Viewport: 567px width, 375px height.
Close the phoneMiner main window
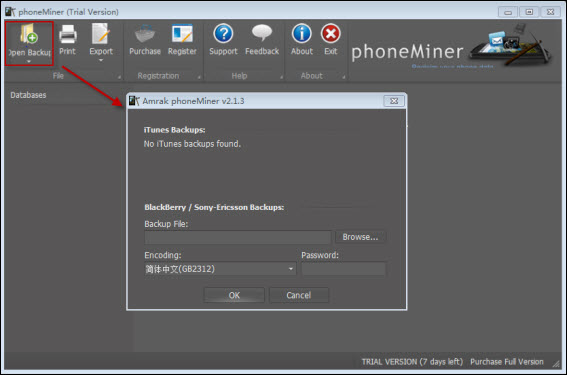[x=550, y=12]
